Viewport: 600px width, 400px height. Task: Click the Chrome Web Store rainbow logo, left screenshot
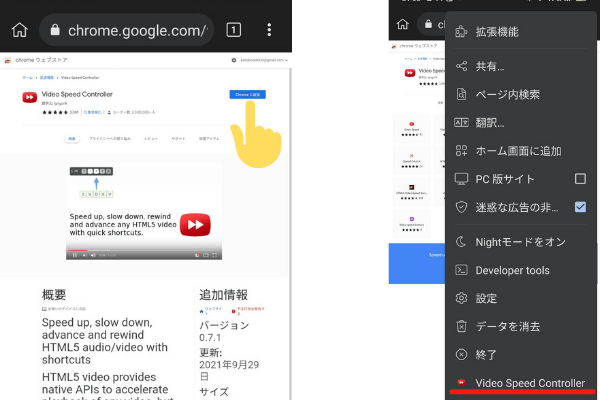coord(8,60)
